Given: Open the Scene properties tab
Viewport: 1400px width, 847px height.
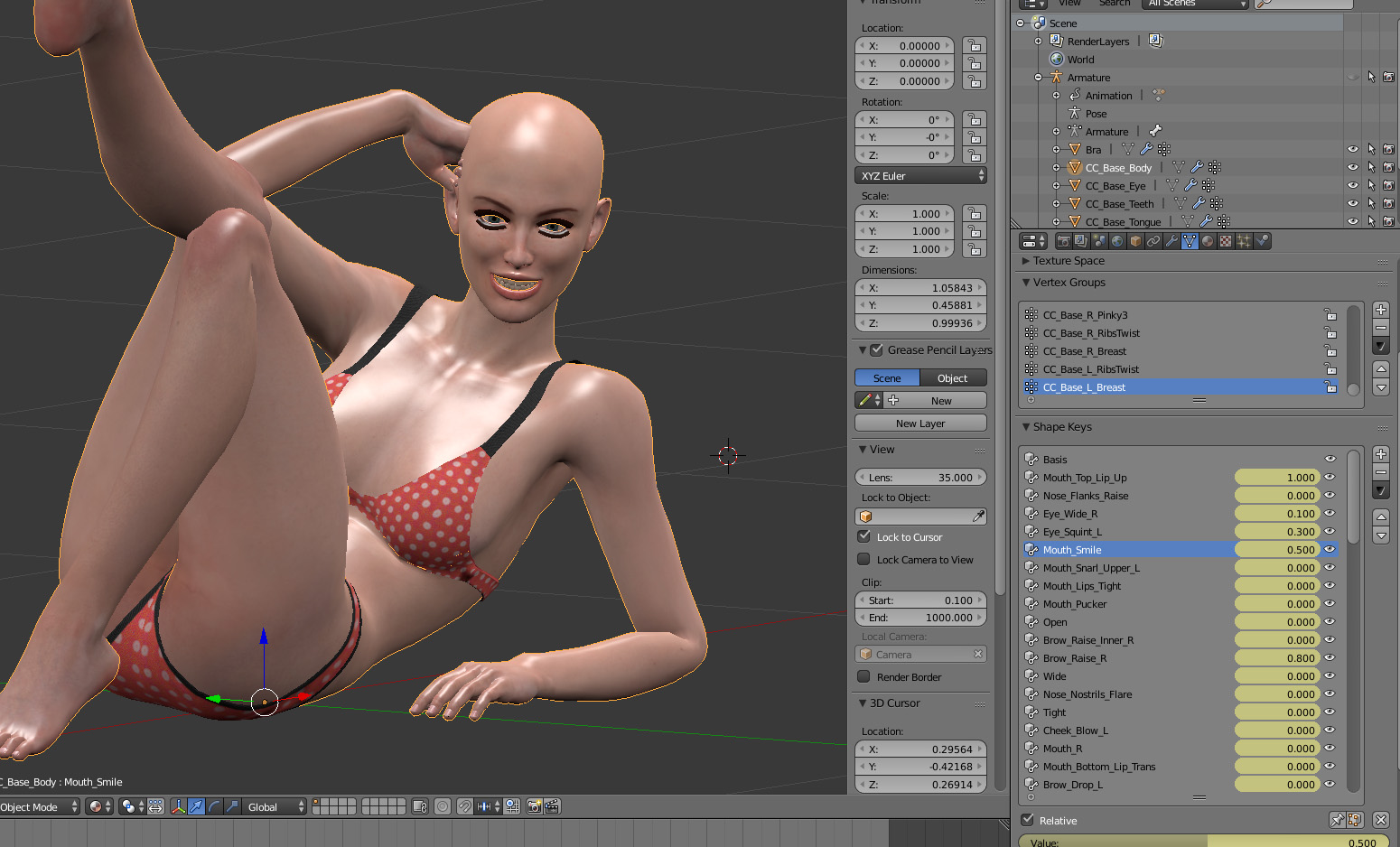Looking at the screenshot, I should (1099, 241).
